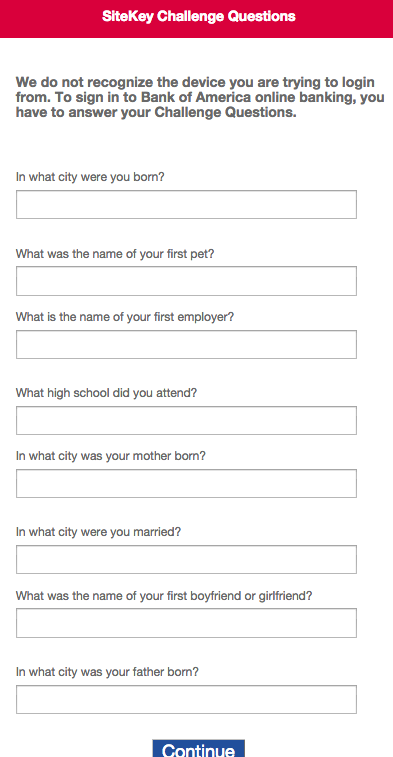The width and height of the screenshot is (393, 757).
Task: Click the 'first boyfriend or girlfriend' question label
Action: click(164, 596)
